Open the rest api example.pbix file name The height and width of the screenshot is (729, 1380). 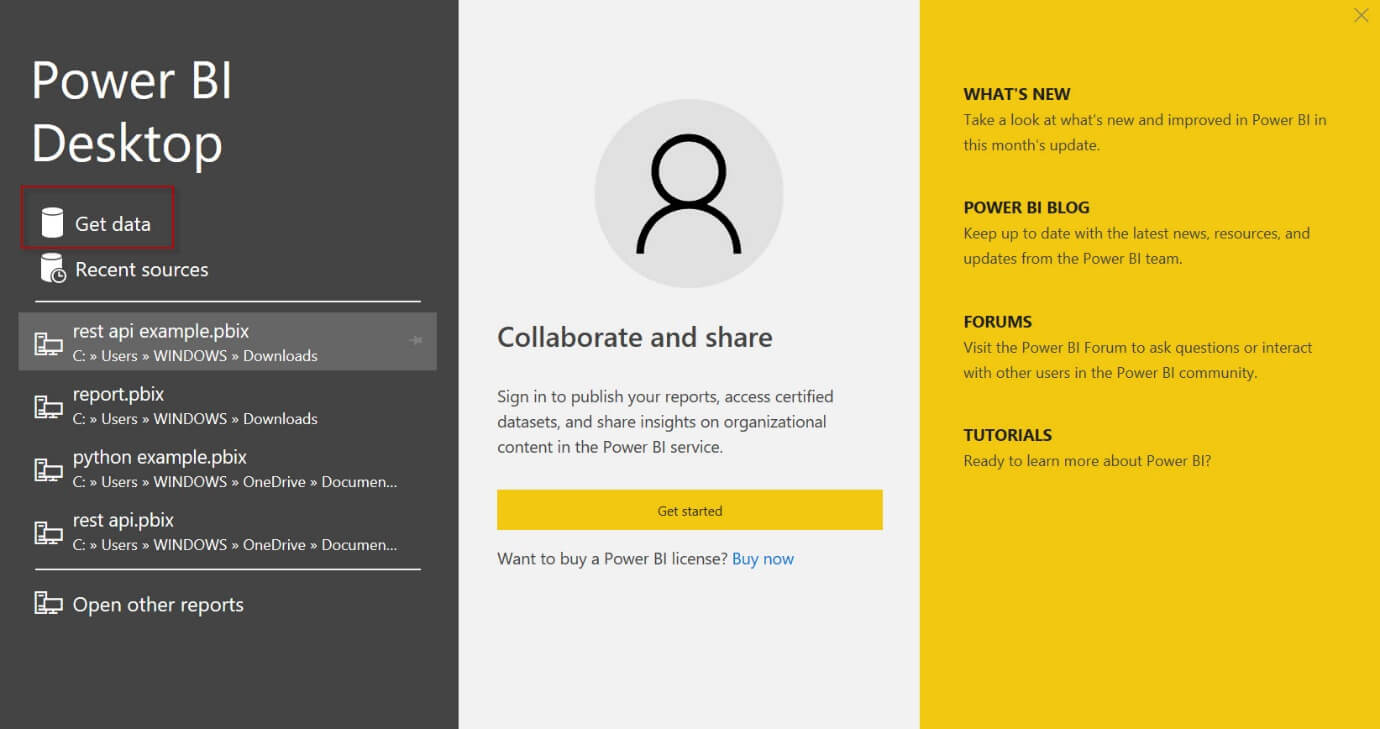pyautogui.click(x=161, y=331)
